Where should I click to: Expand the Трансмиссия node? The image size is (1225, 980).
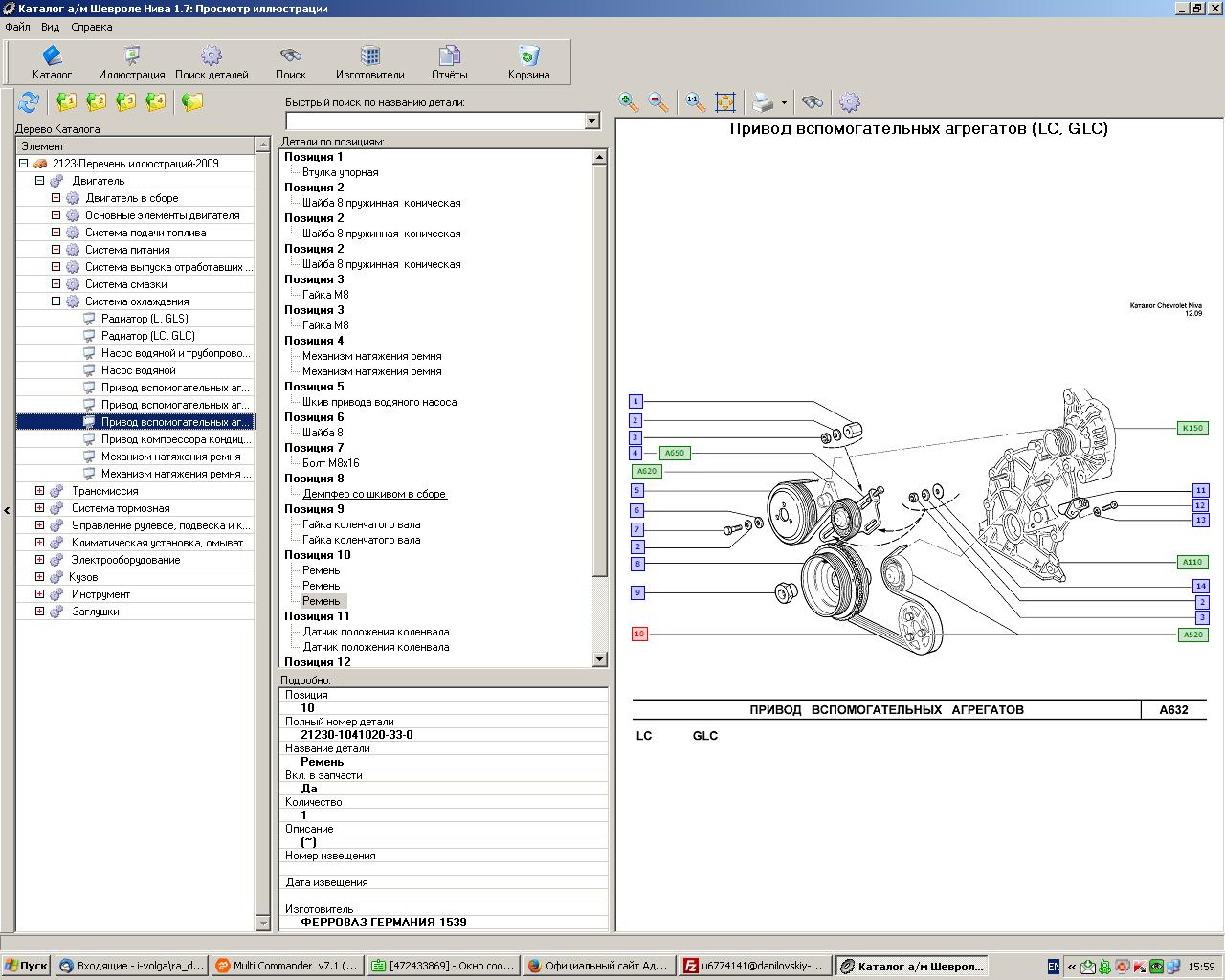tap(39, 491)
